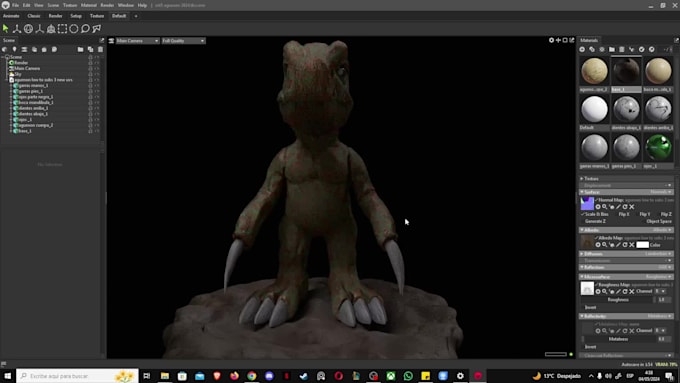This screenshot has width=680, height=383.
Task: Delete selected material with trash icon
Action: (621, 49)
